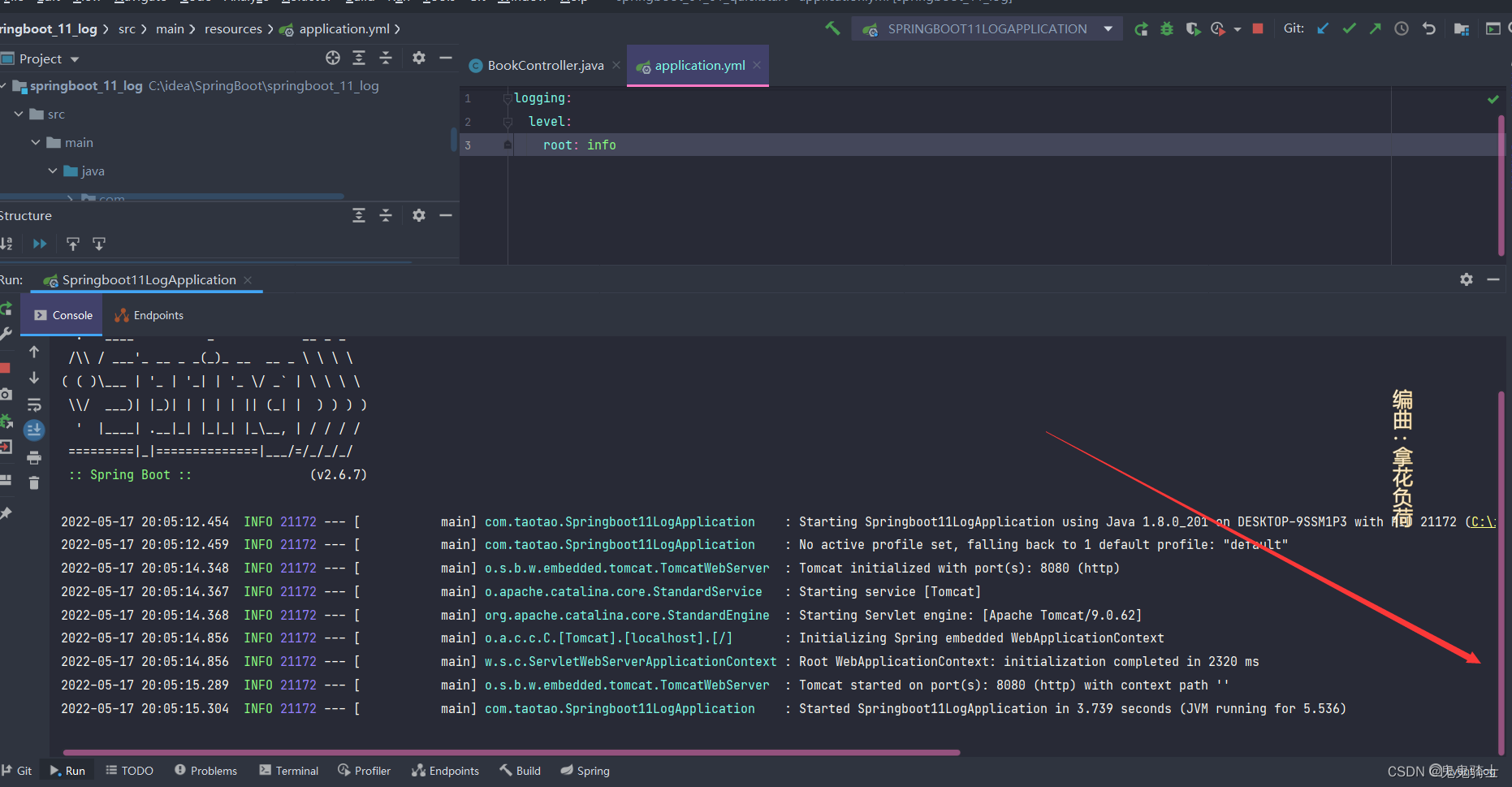Click the Run Anything icon in toolbar
The height and width of the screenshot is (787, 1512).
(1493, 28)
